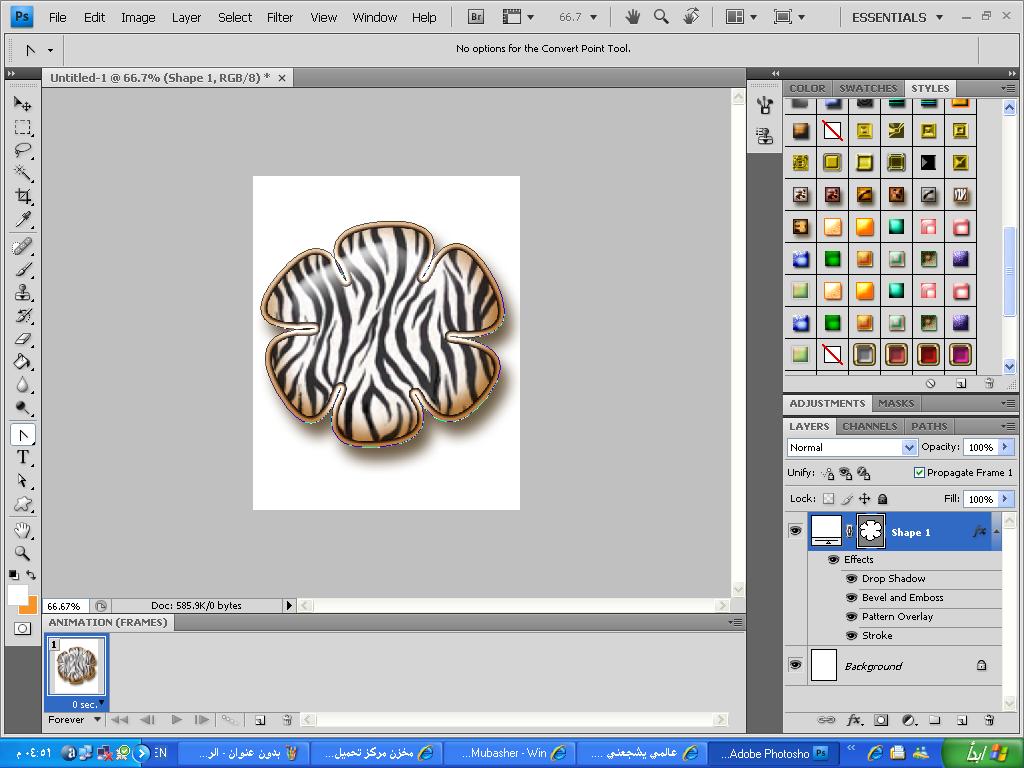This screenshot has height=768, width=1024.
Task: Switch to the Swatches panel tab
Action: [x=867, y=88]
